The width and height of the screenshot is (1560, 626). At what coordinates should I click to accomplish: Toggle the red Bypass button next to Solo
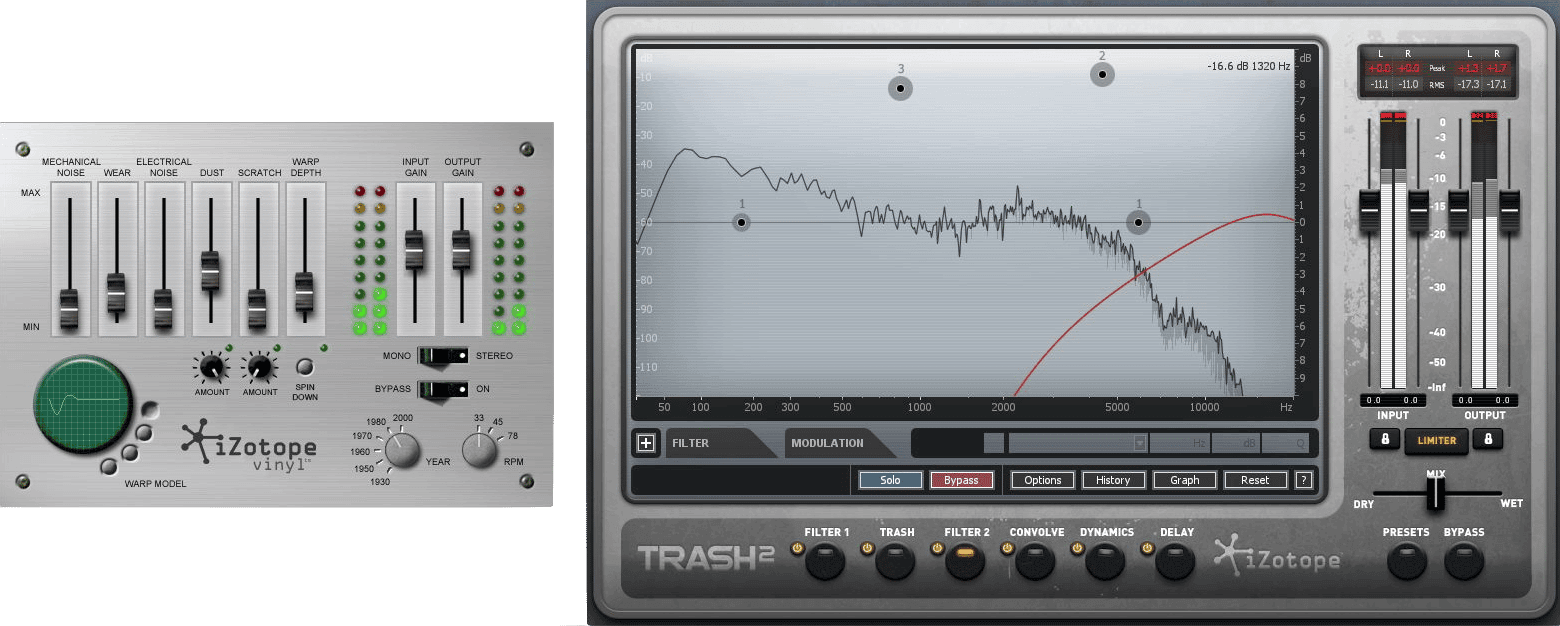pos(961,480)
